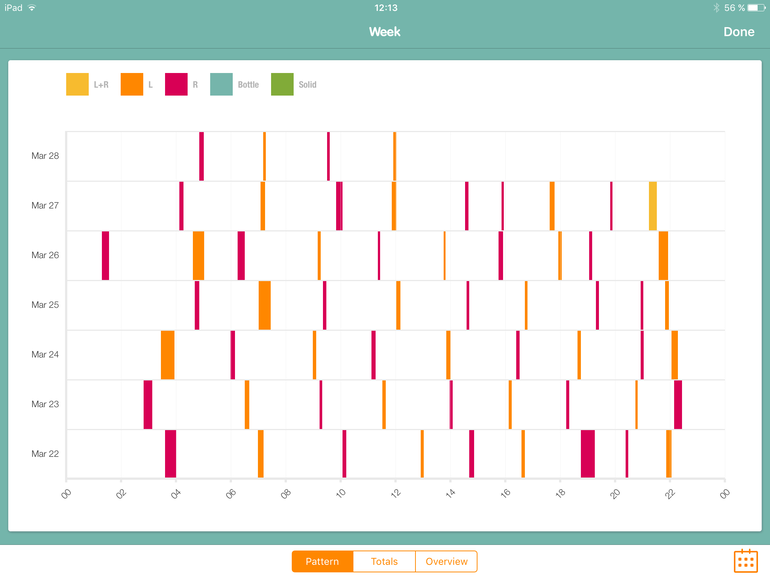
Task: Switch to the Totals tab
Action: click(x=384, y=562)
